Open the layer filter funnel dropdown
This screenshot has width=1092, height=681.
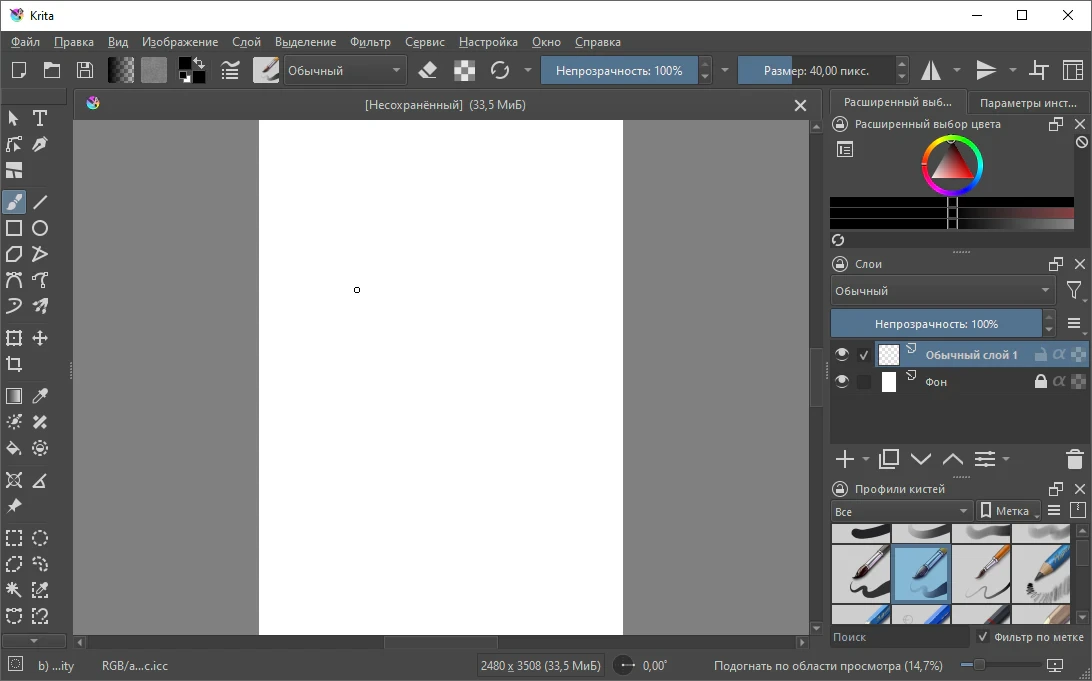pyautogui.click(x=1075, y=291)
